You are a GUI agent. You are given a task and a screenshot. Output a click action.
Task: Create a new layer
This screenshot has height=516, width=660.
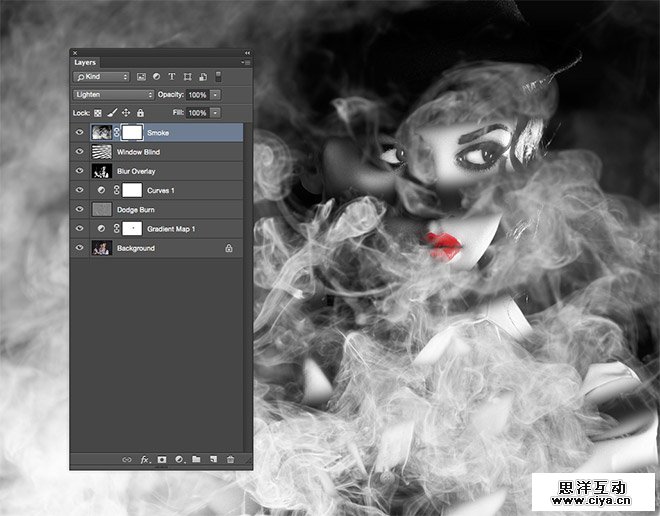(x=213, y=459)
